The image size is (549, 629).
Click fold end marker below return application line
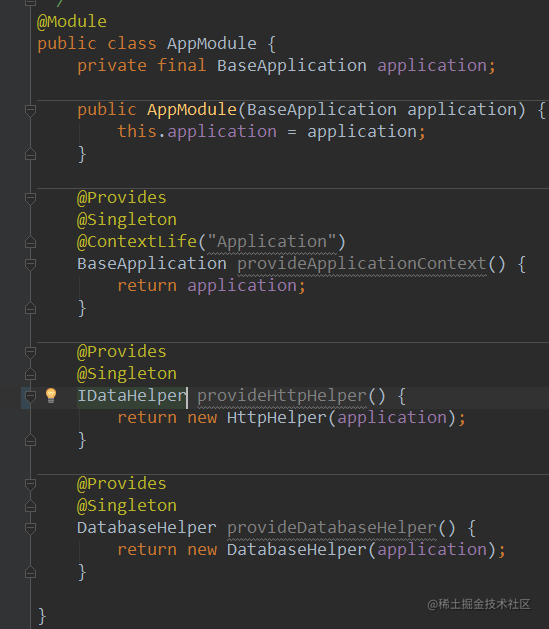pyautogui.click(x=30, y=308)
